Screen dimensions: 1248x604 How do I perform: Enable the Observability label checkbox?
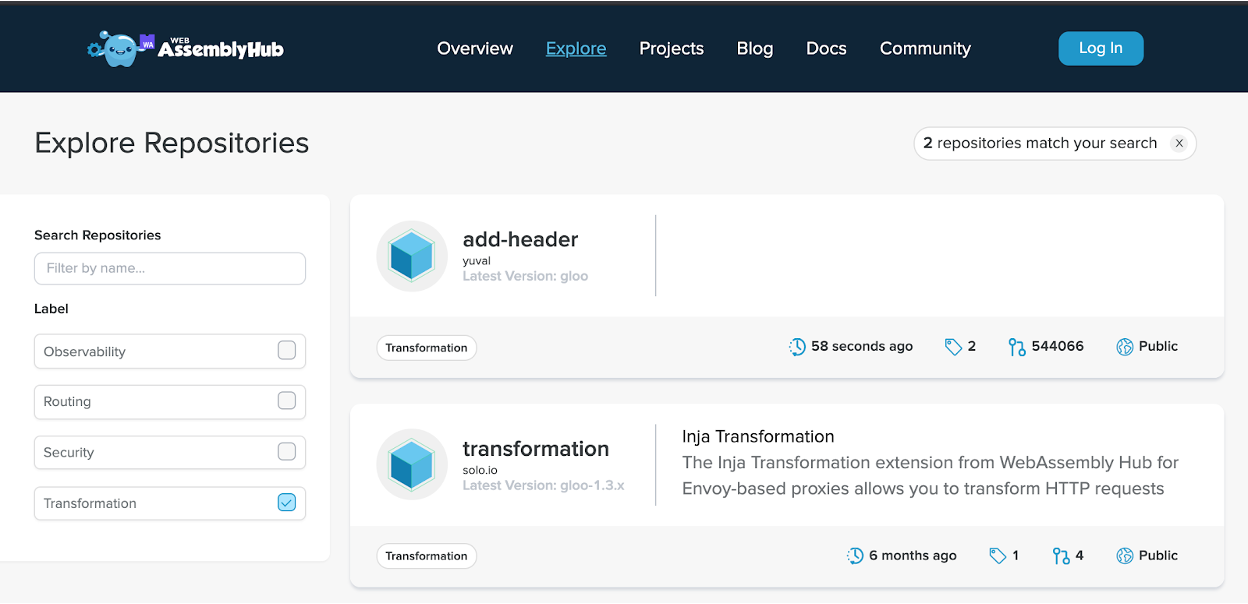(287, 351)
